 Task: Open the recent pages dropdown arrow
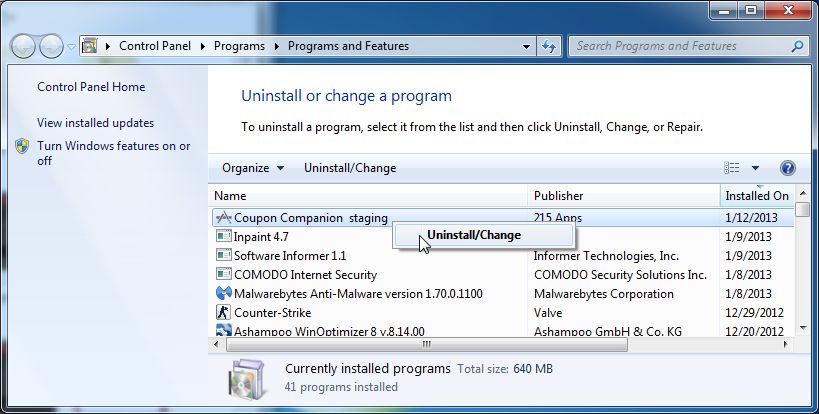pos(72,46)
